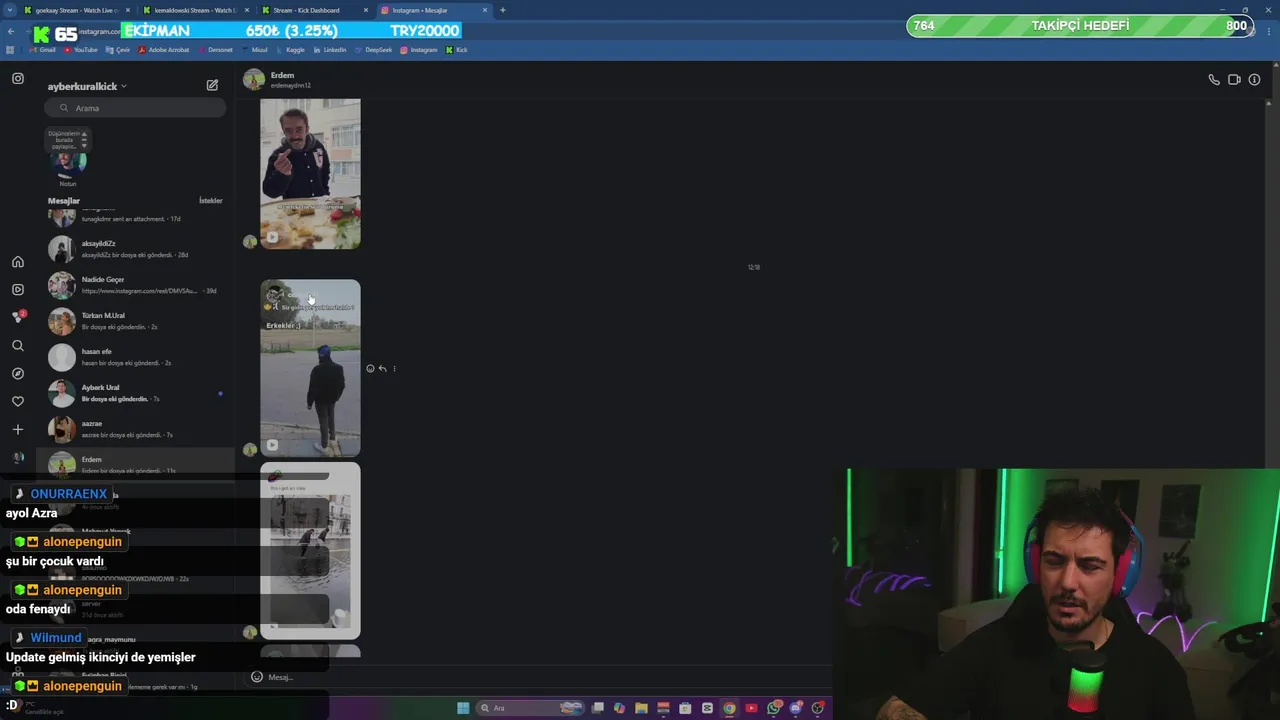Open the DeepSeek bookmark

pyautogui.click(x=373, y=50)
